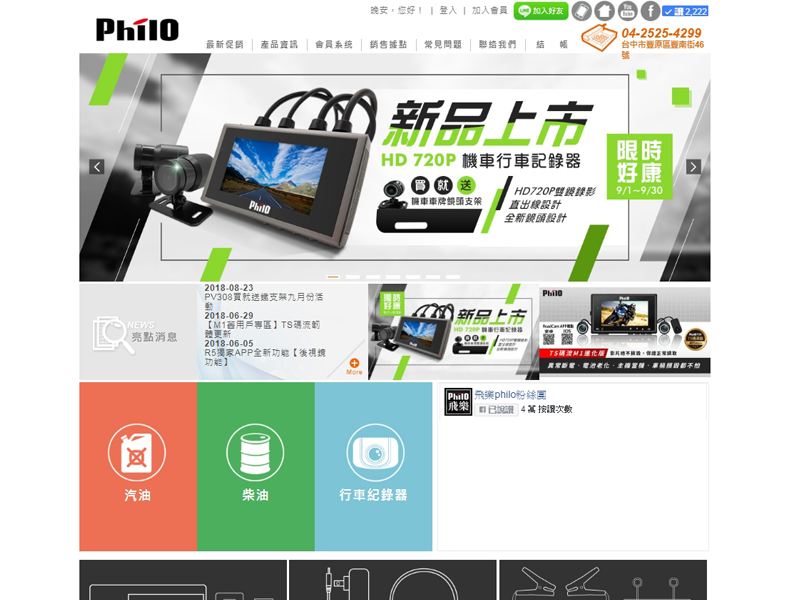The image size is (800, 600).
Task: Click news date 2018-06-05
Action: (229, 343)
